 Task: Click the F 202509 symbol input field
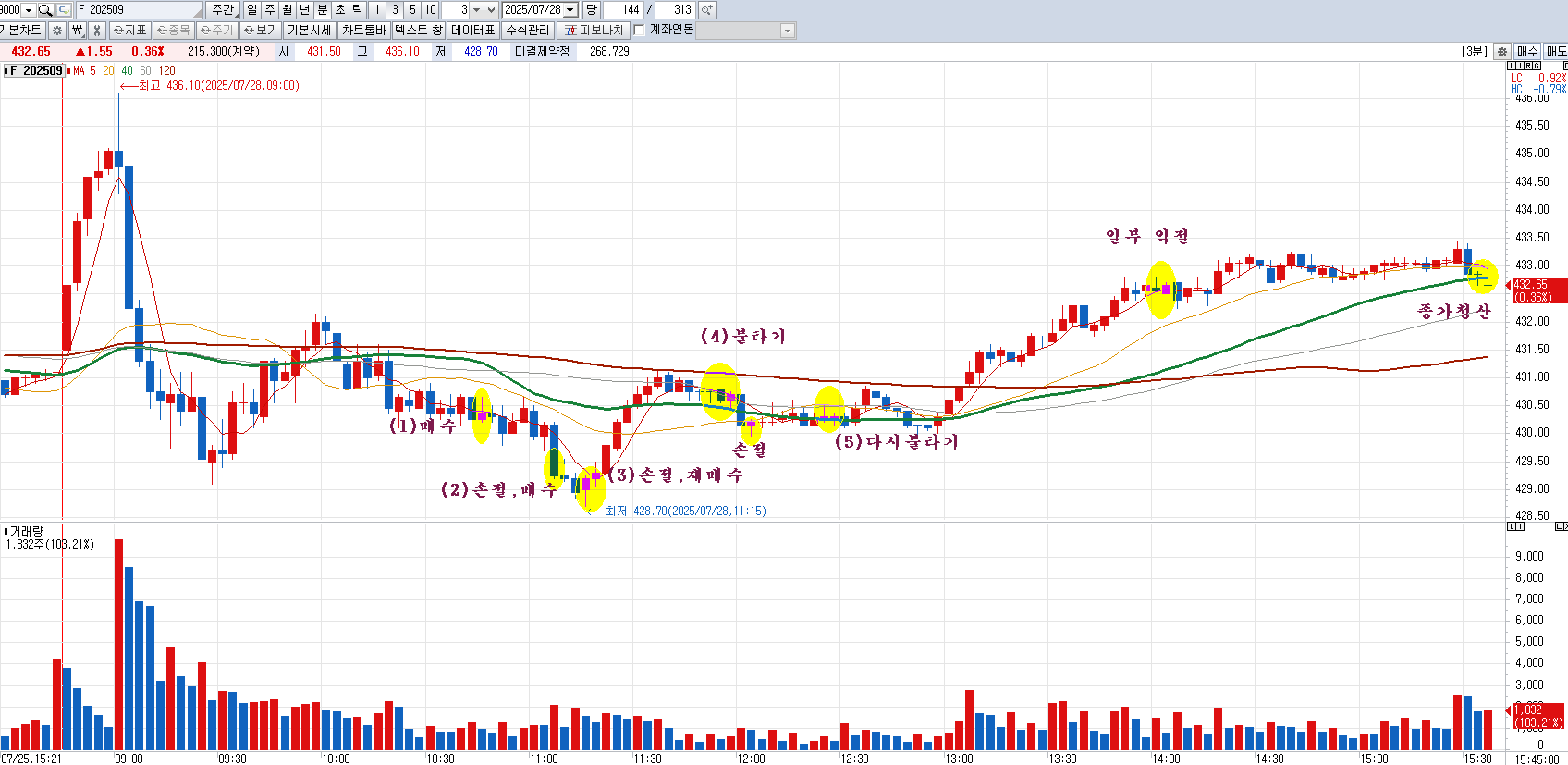click(139, 10)
